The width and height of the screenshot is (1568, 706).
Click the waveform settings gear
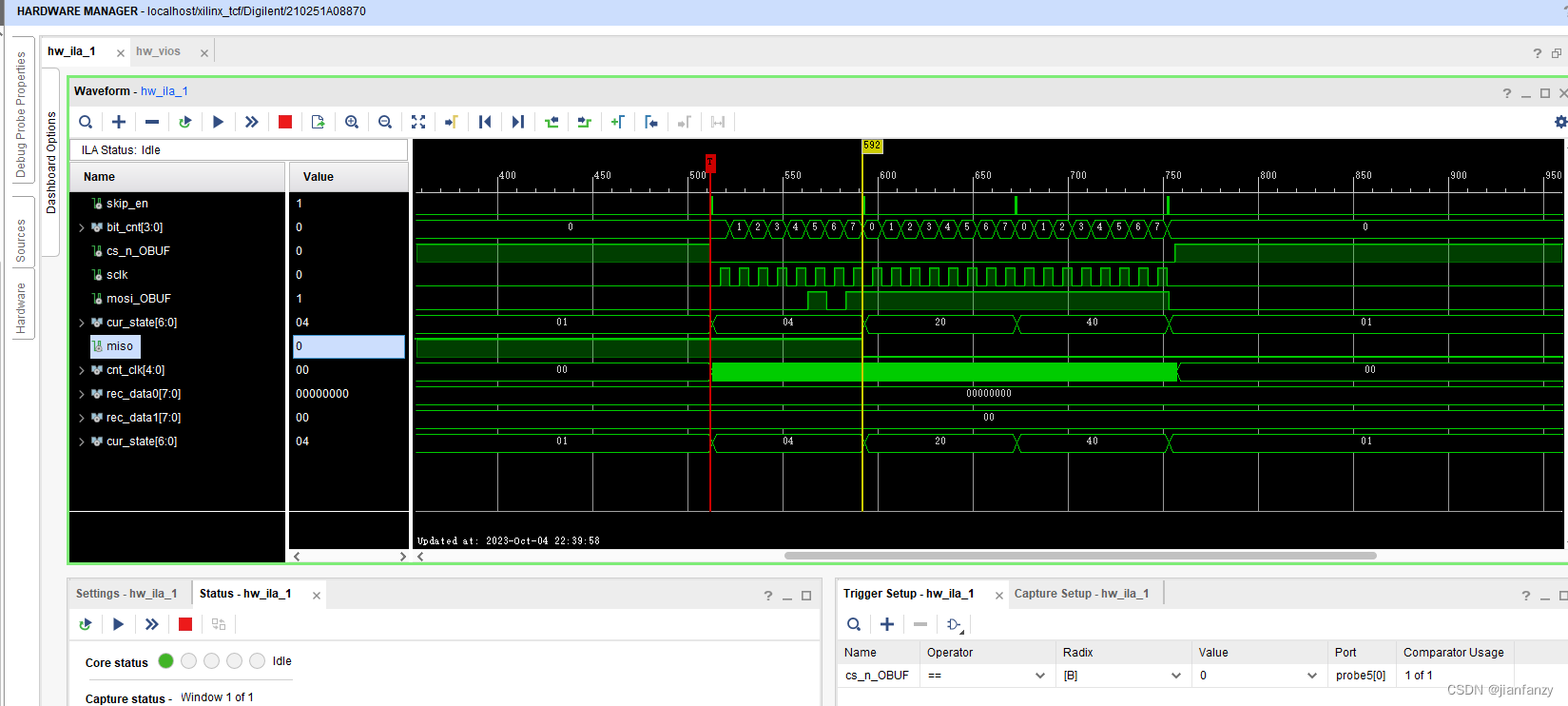(1560, 122)
